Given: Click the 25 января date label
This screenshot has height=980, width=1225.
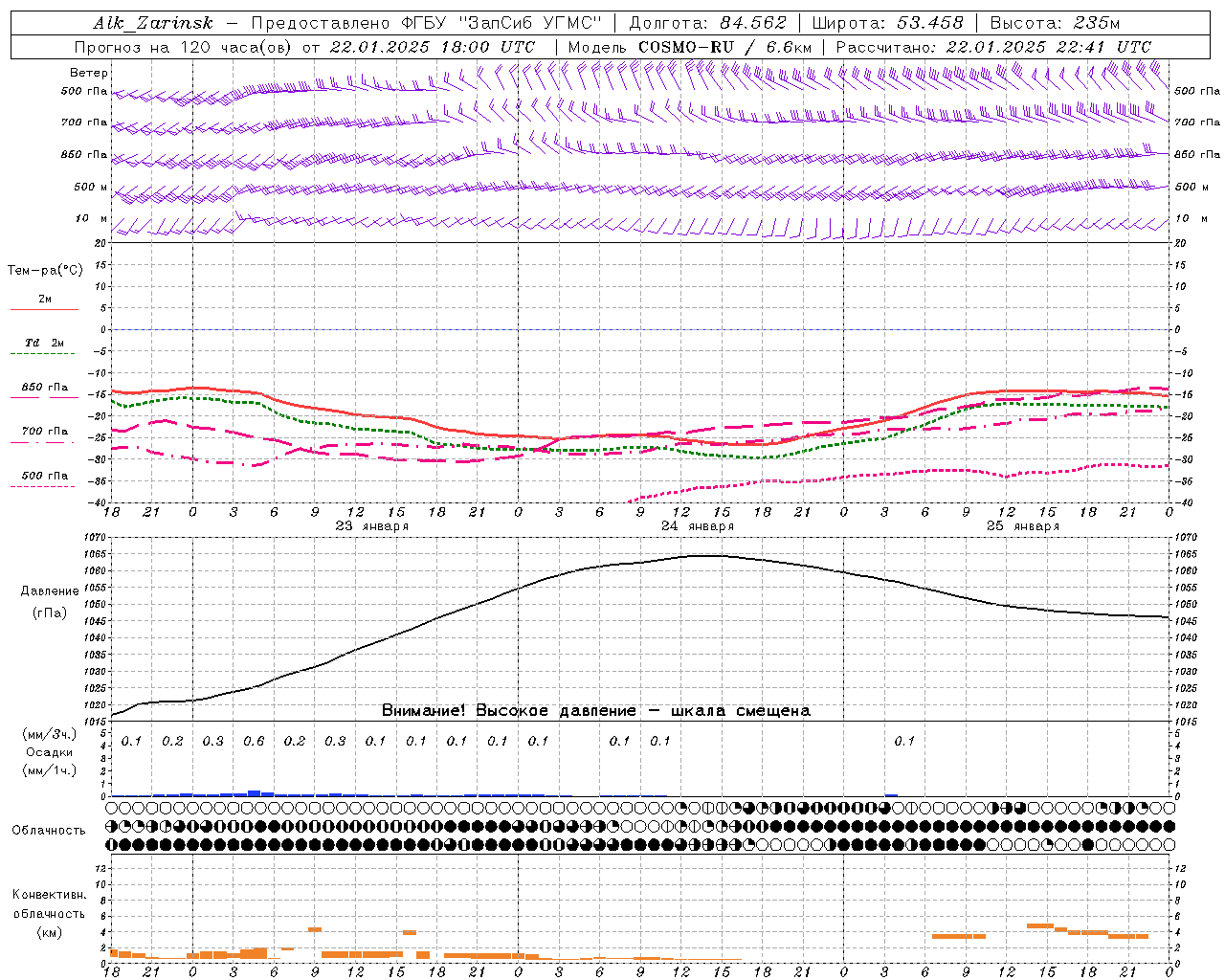Looking at the screenshot, I should point(1023,526).
